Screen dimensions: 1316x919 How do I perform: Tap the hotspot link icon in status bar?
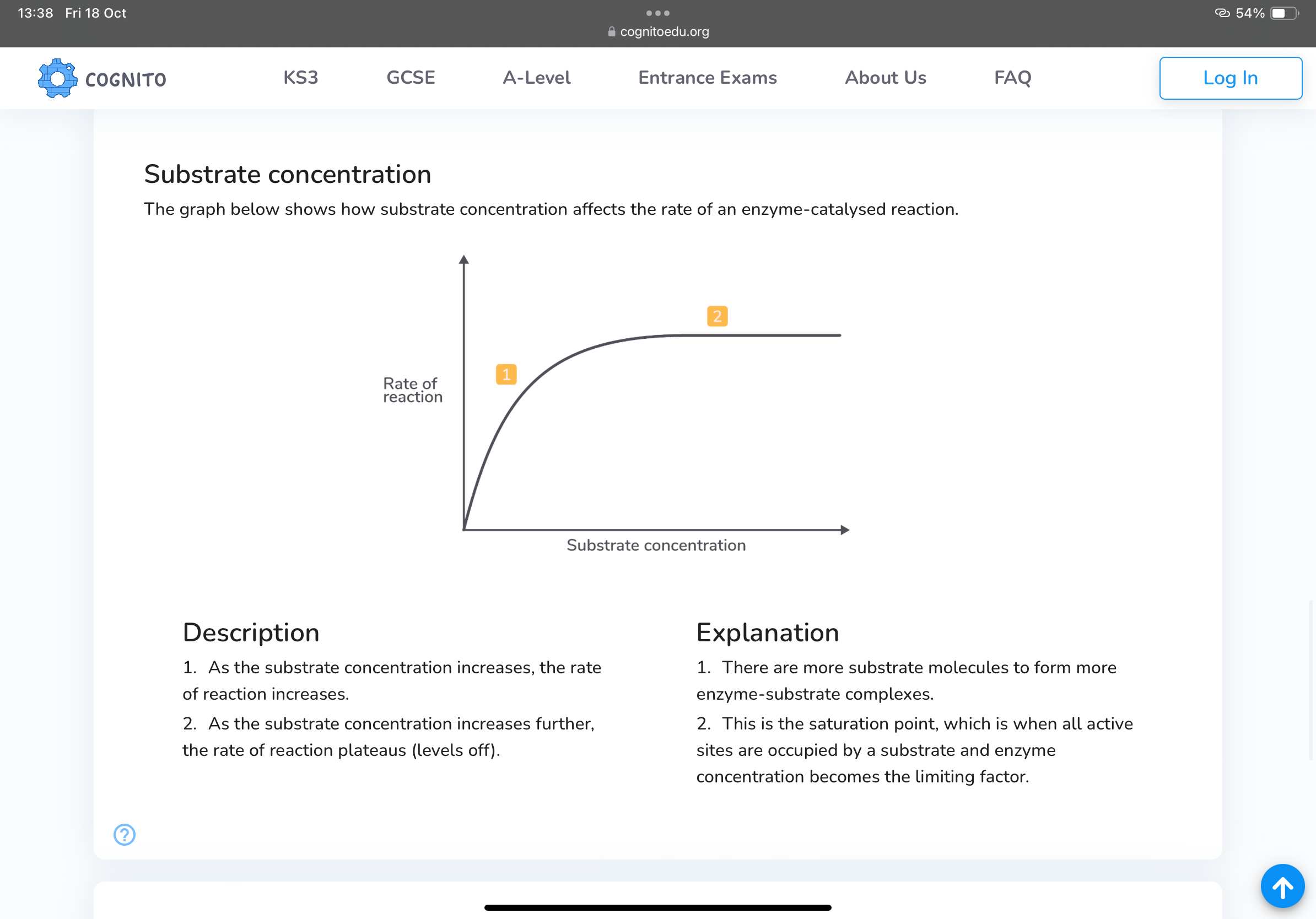(x=1221, y=13)
